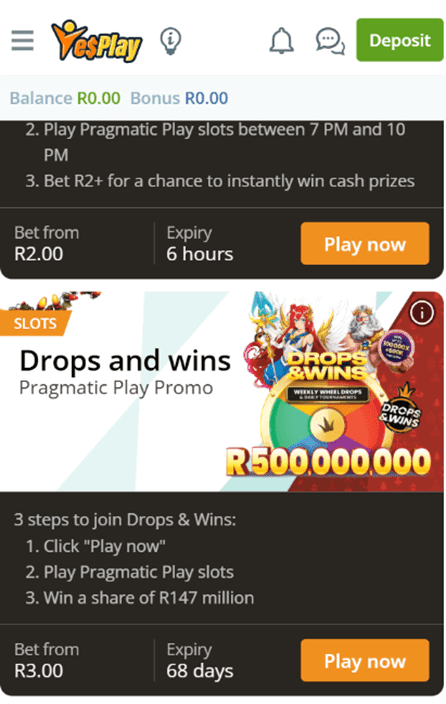Image resolution: width=446 pixels, height=704 pixels.
Task: Click the Bet from R3.00 label
Action: 47,660
